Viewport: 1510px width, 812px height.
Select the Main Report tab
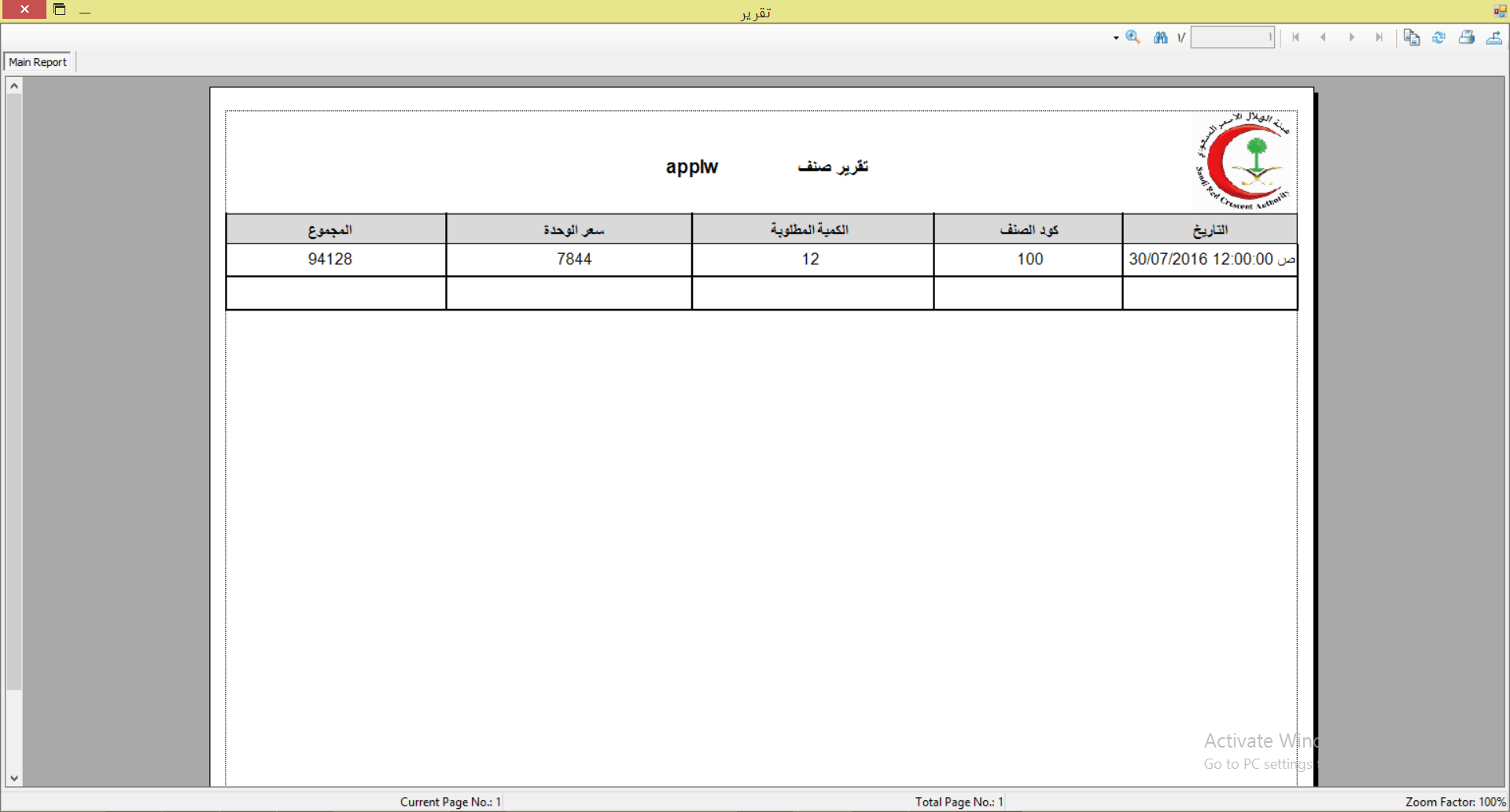pos(38,62)
